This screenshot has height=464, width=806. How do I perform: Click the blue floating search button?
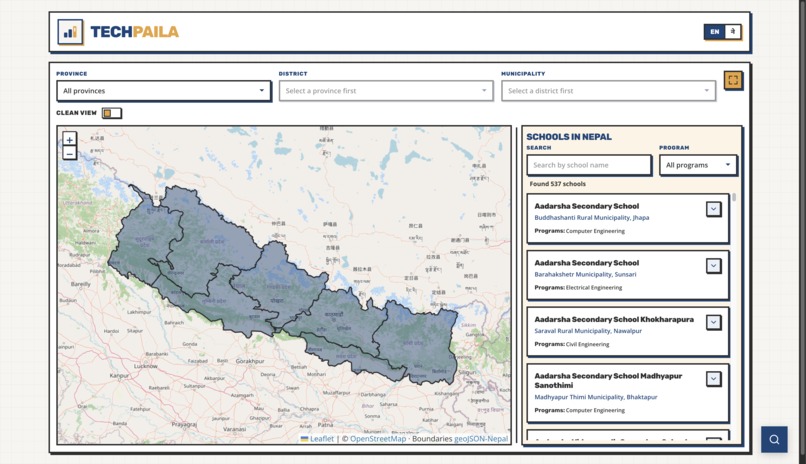pos(774,439)
